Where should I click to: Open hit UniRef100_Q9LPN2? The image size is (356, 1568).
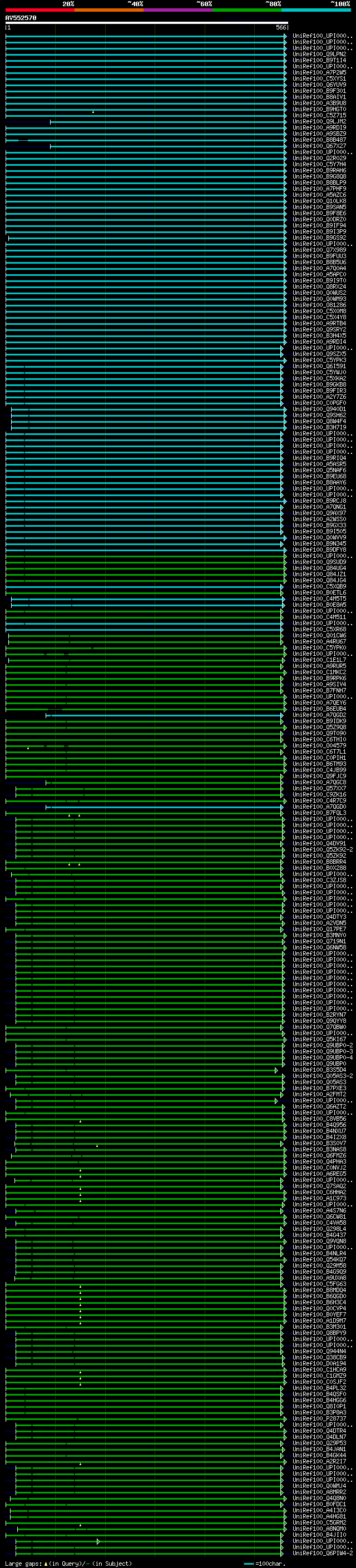(x=319, y=54)
